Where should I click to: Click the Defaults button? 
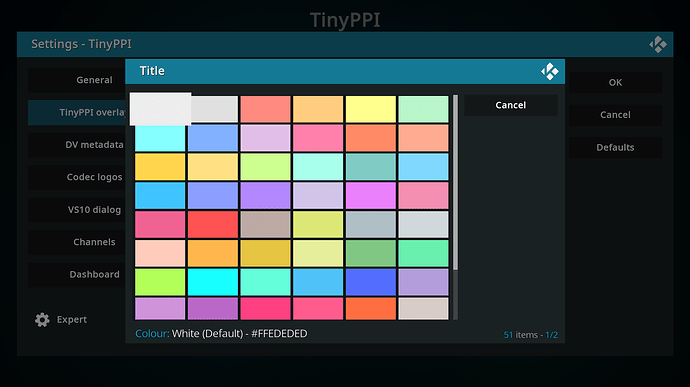pos(615,147)
